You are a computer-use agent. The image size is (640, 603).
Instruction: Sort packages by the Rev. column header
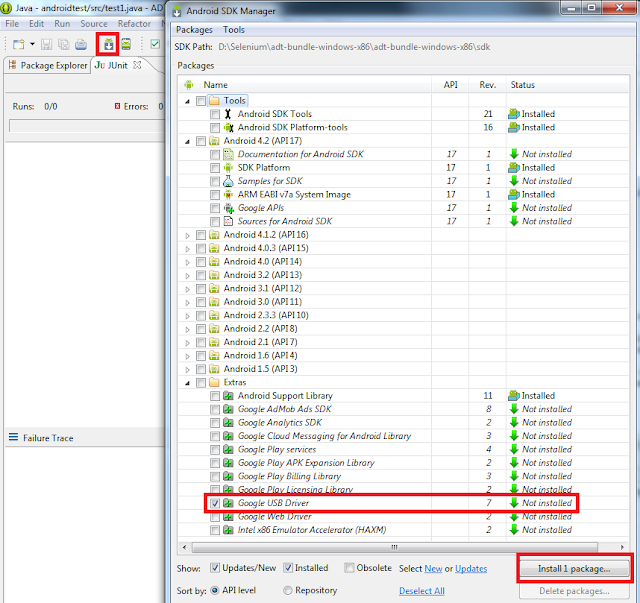point(487,85)
